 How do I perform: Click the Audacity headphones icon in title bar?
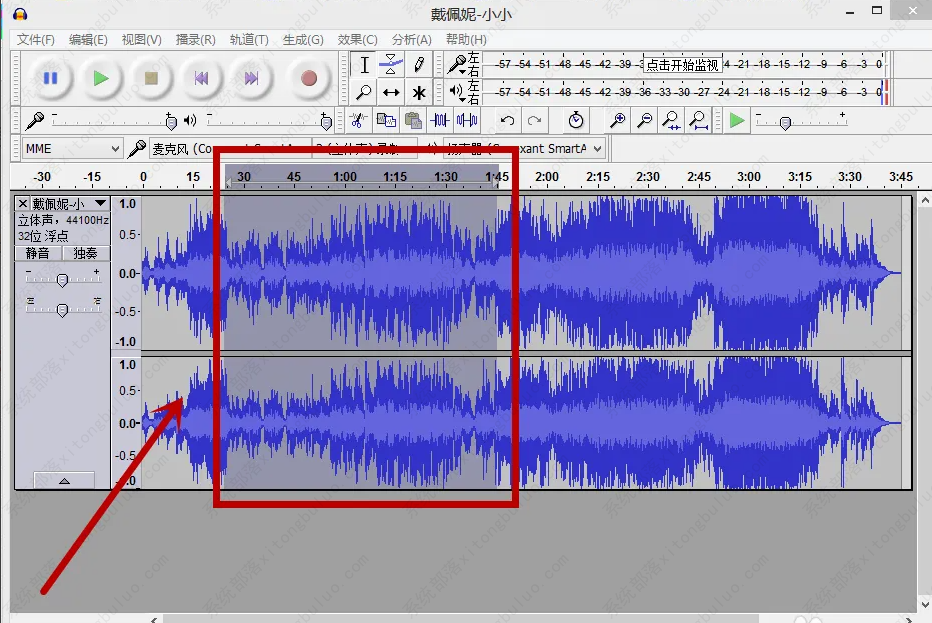tap(20, 13)
